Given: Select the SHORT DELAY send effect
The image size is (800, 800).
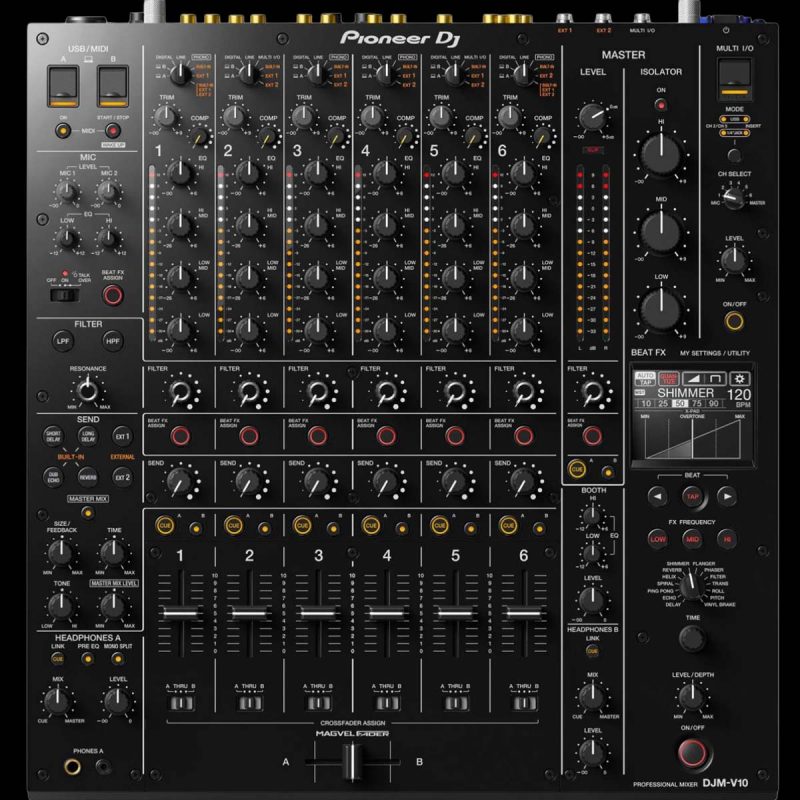Looking at the screenshot, I should click(53, 436).
